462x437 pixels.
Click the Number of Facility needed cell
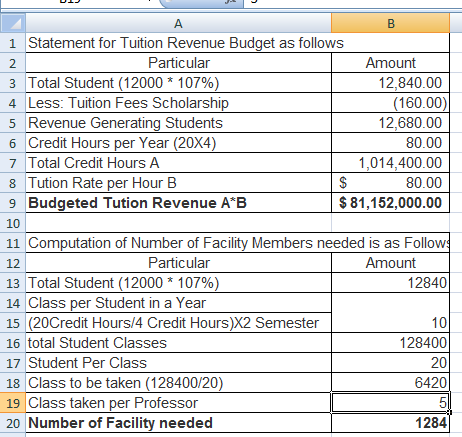(178, 423)
